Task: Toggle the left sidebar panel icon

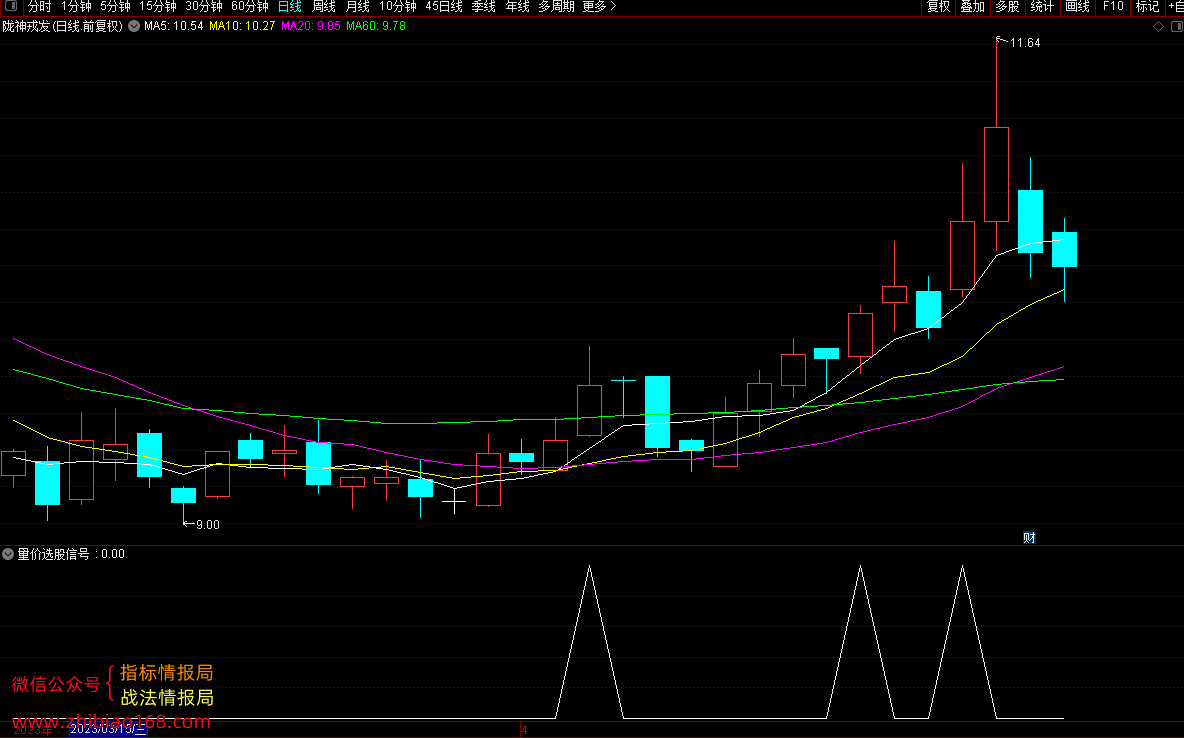Action: click(11, 6)
